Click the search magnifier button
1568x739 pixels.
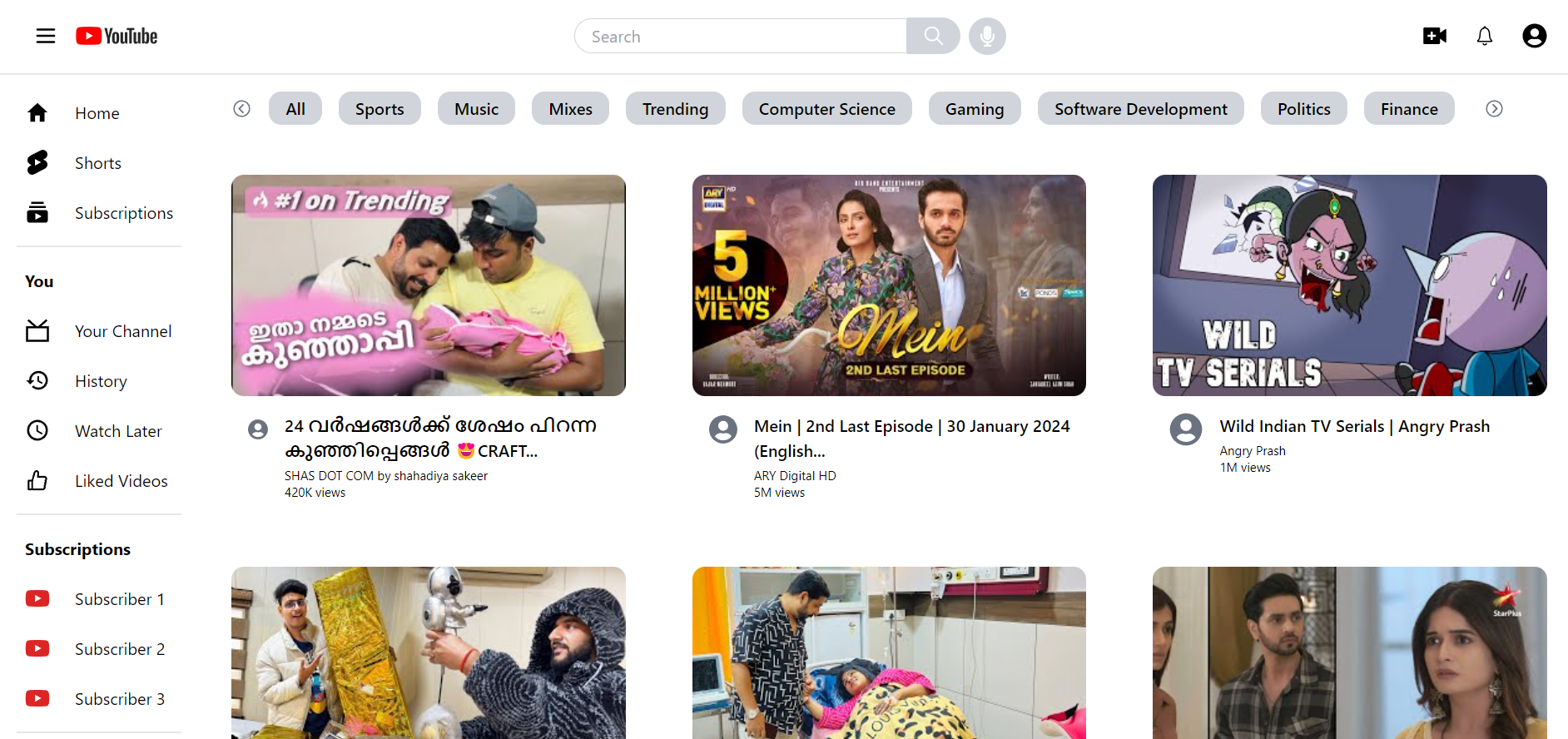[x=933, y=36]
